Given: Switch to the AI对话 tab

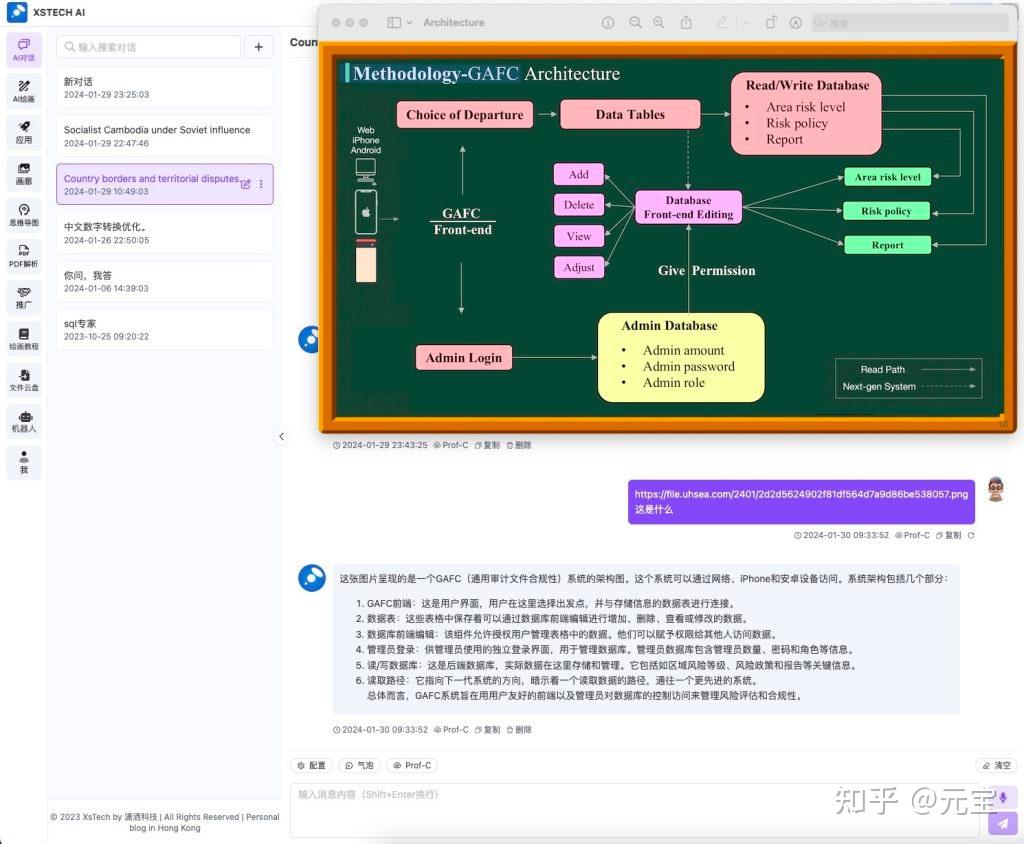Looking at the screenshot, I should pyautogui.click(x=23, y=48).
